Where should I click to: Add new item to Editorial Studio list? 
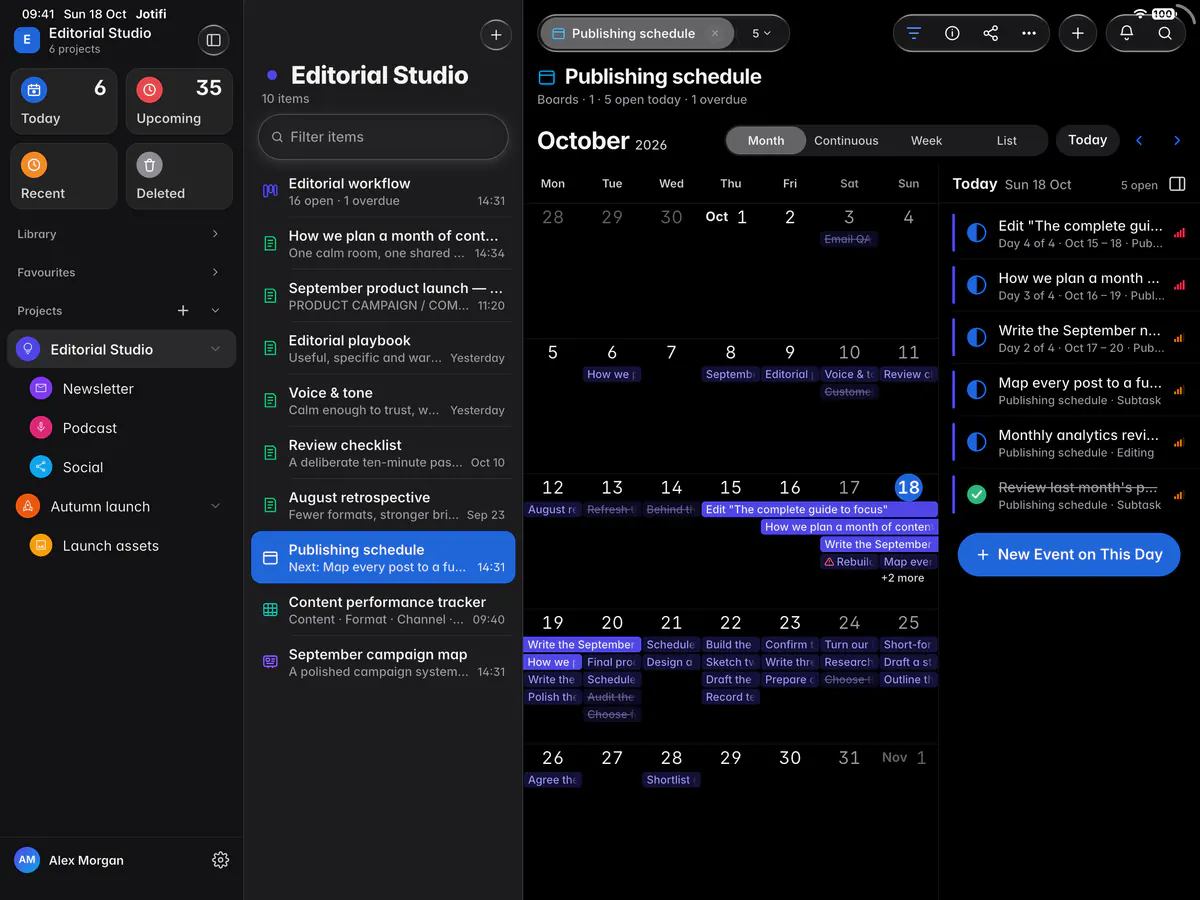[496, 35]
